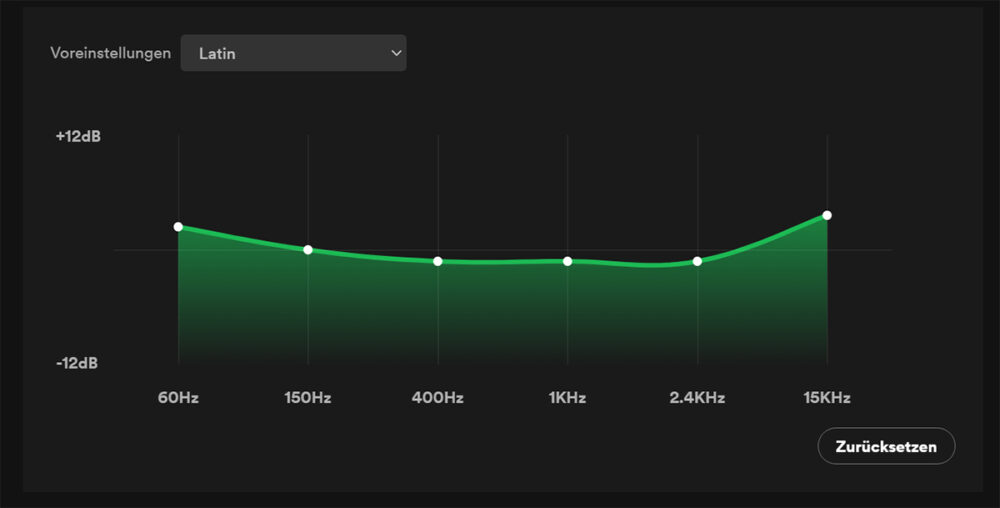The height and width of the screenshot is (508, 1000).
Task: Select the 60Hz band handle on the curve
Action: [x=178, y=227]
